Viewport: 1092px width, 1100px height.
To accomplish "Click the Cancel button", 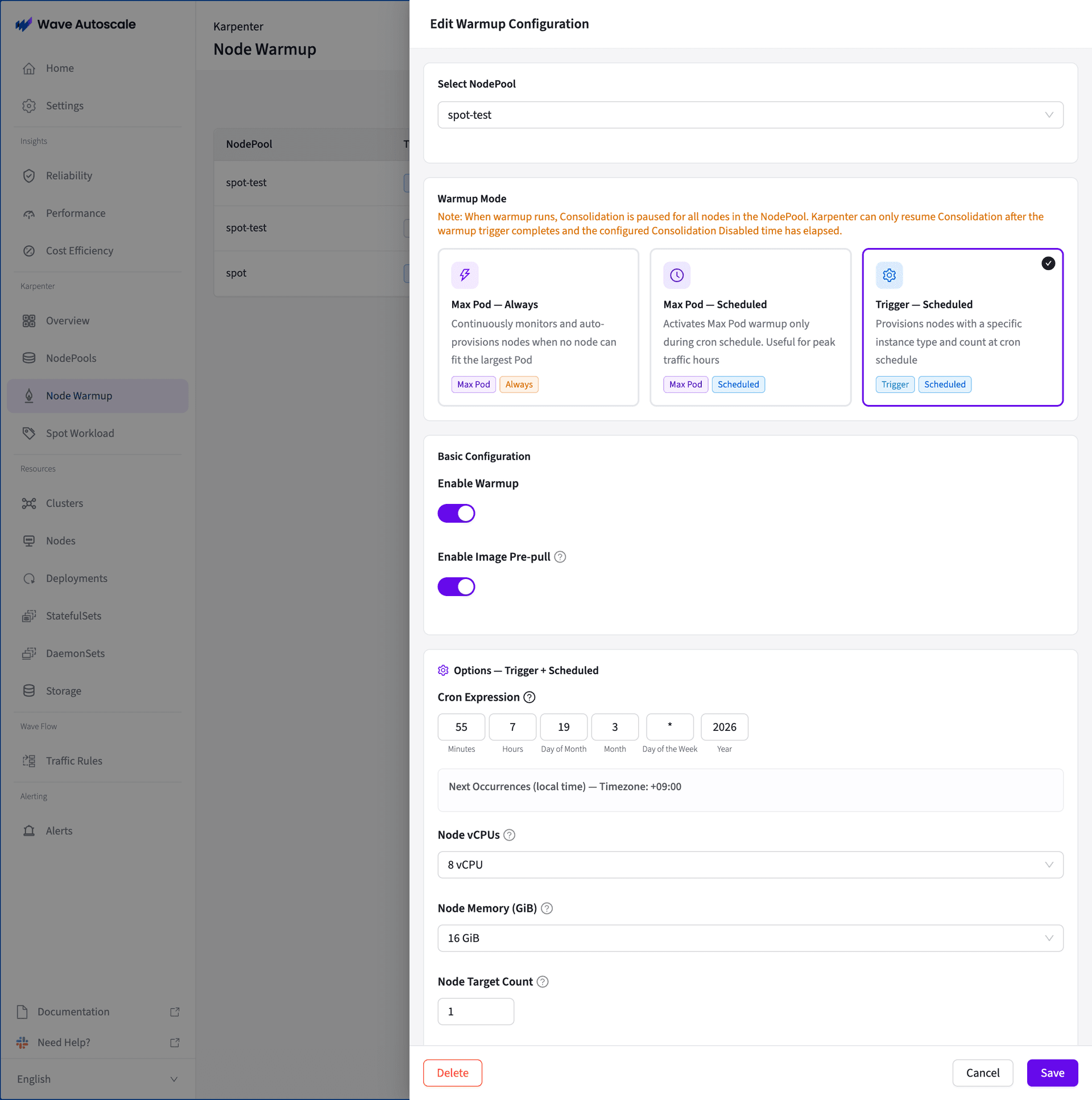I will coord(983,1074).
